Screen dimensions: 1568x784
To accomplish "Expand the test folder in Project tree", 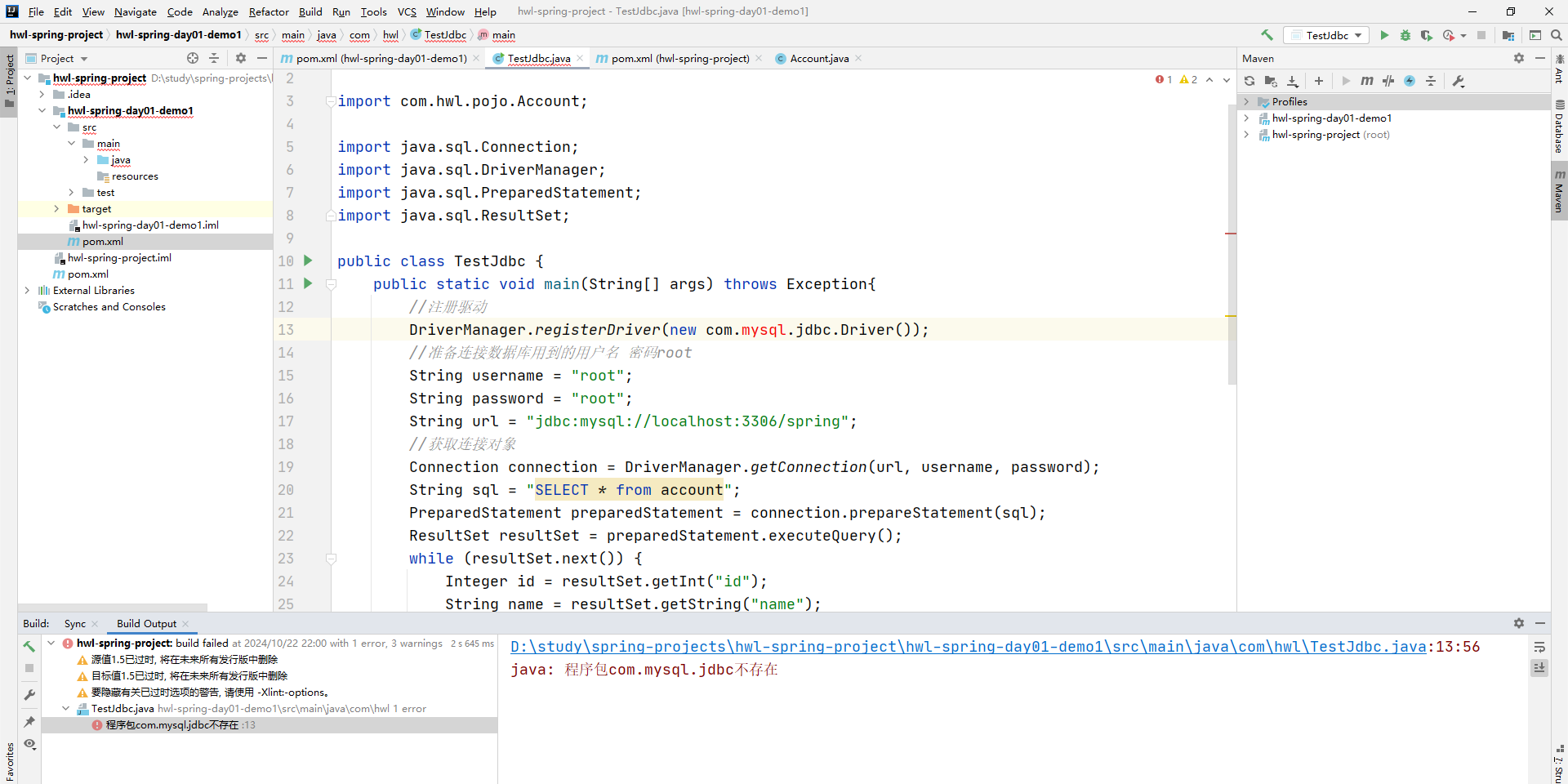I will click(71, 193).
